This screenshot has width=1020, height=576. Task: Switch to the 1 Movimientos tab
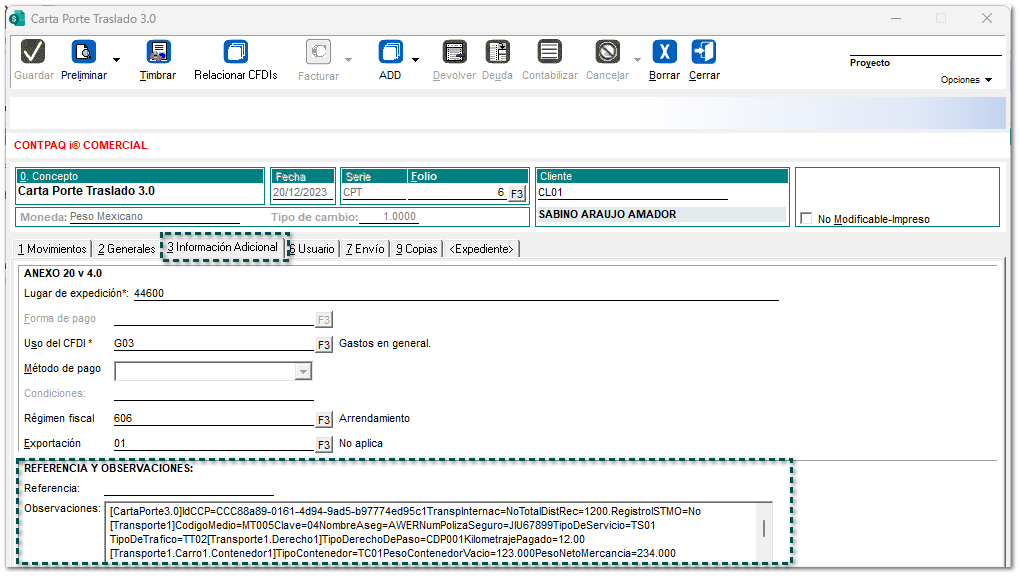click(x=52, y=249)
